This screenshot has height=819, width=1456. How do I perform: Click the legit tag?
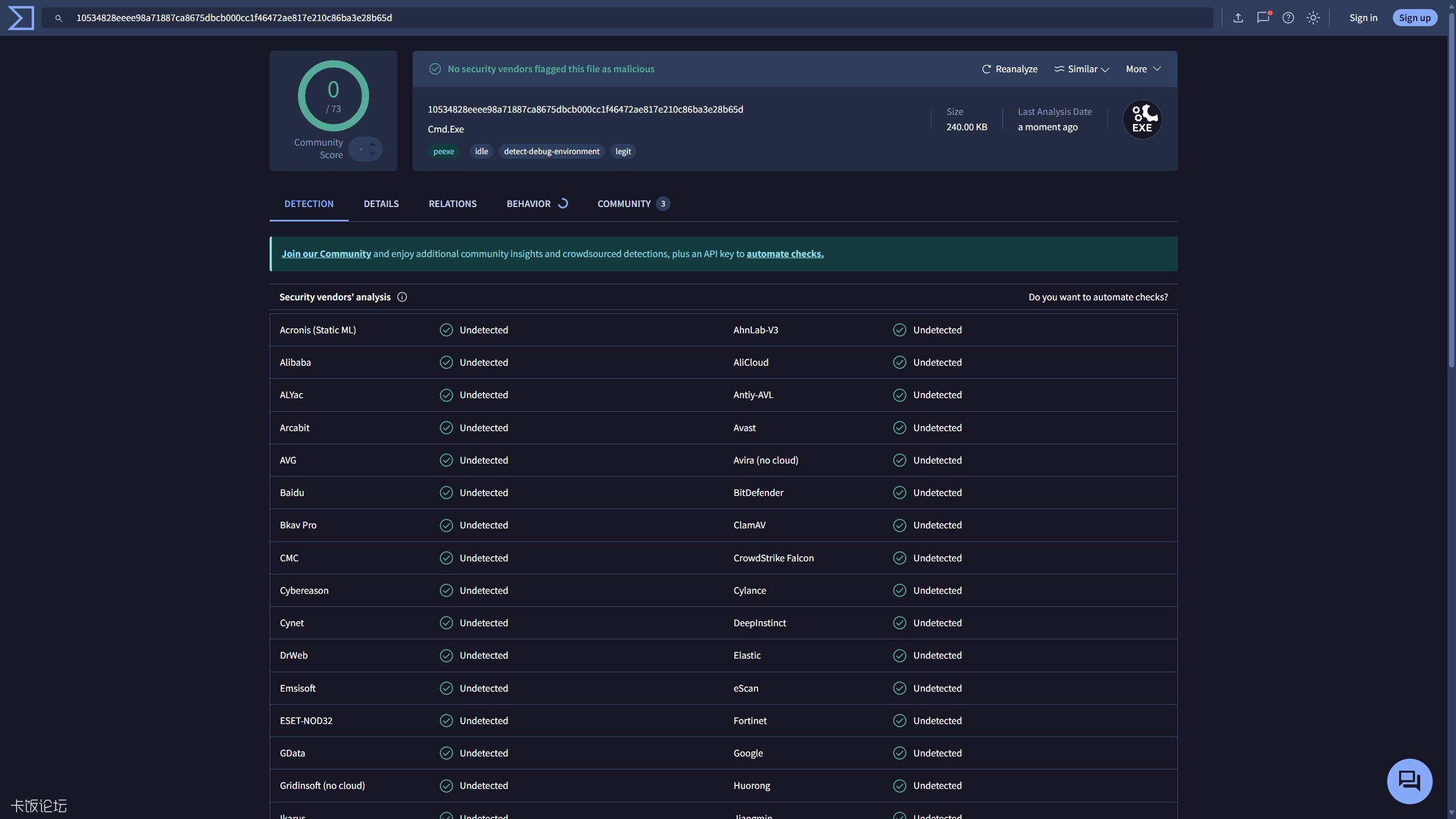[623, 151]
